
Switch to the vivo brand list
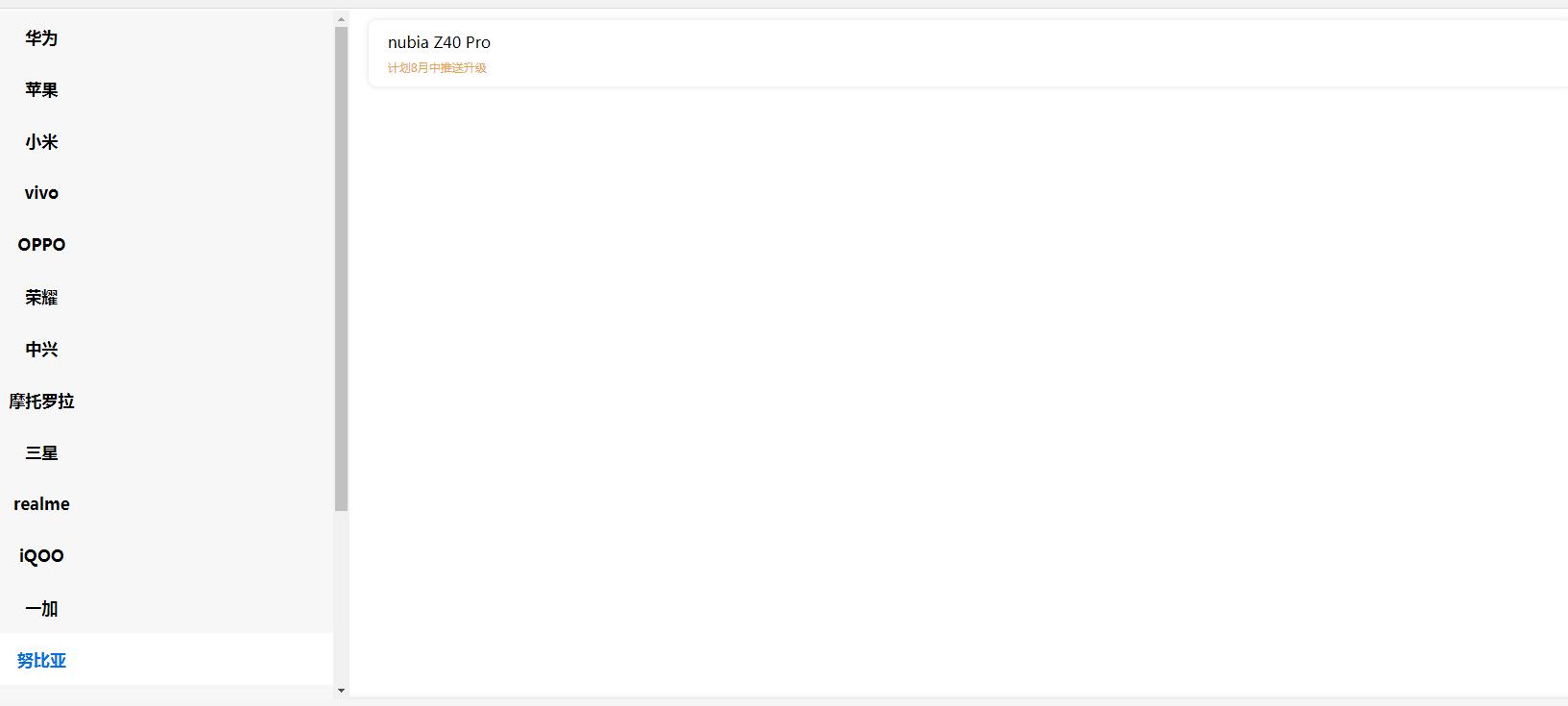[41, 193]
